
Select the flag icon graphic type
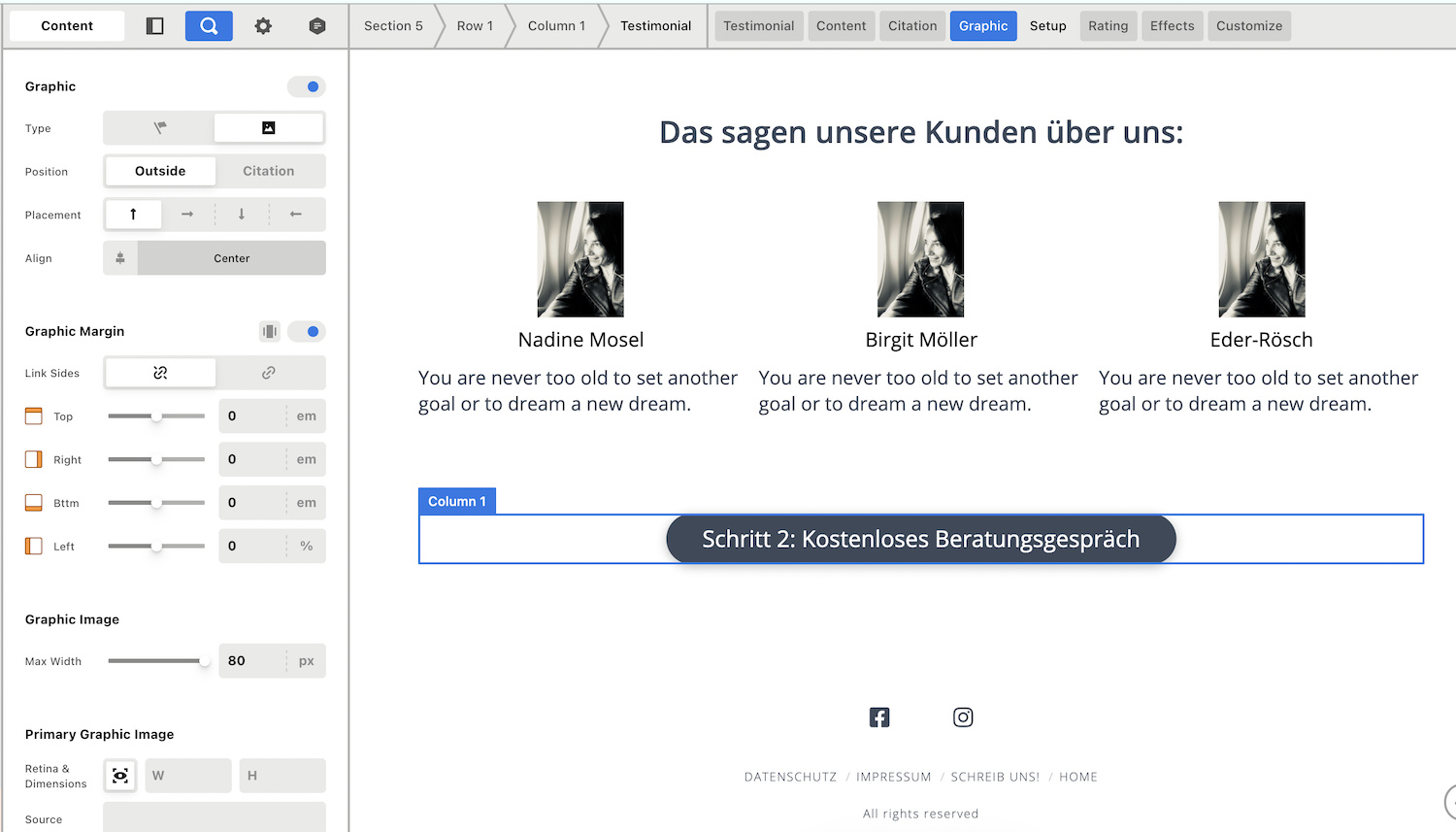[160, 128]
